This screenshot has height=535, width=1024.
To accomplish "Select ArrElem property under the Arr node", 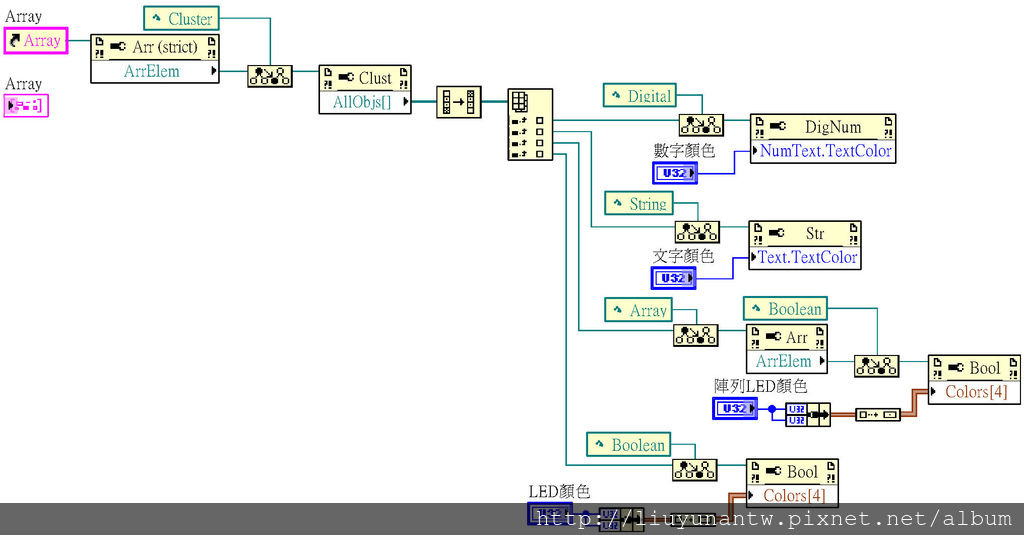I will click(x=787, y=361).
